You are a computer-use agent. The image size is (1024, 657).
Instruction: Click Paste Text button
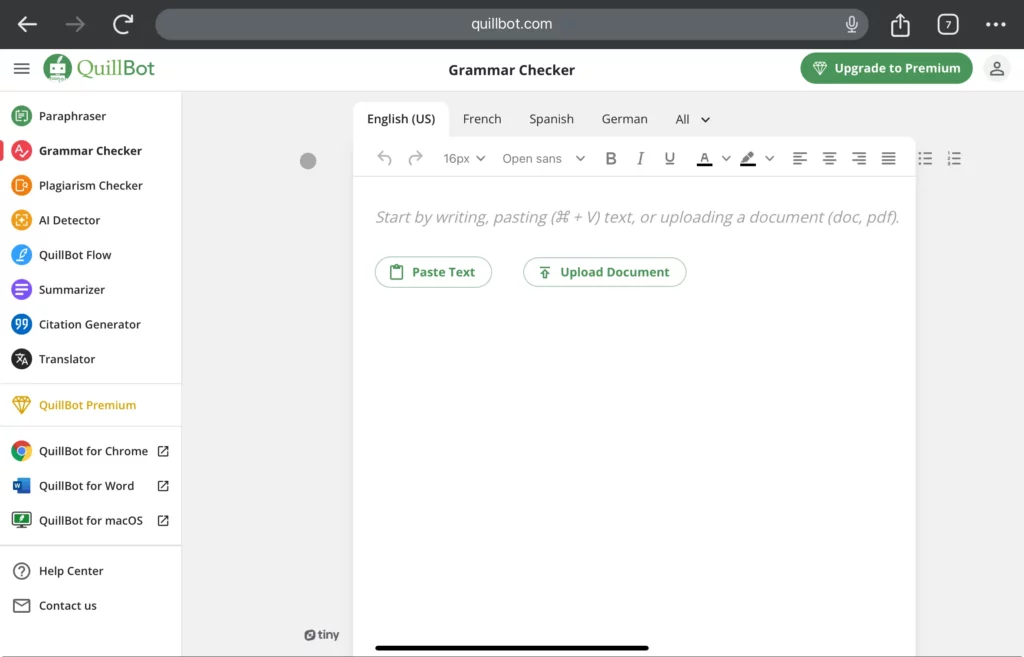pos(433,272)
